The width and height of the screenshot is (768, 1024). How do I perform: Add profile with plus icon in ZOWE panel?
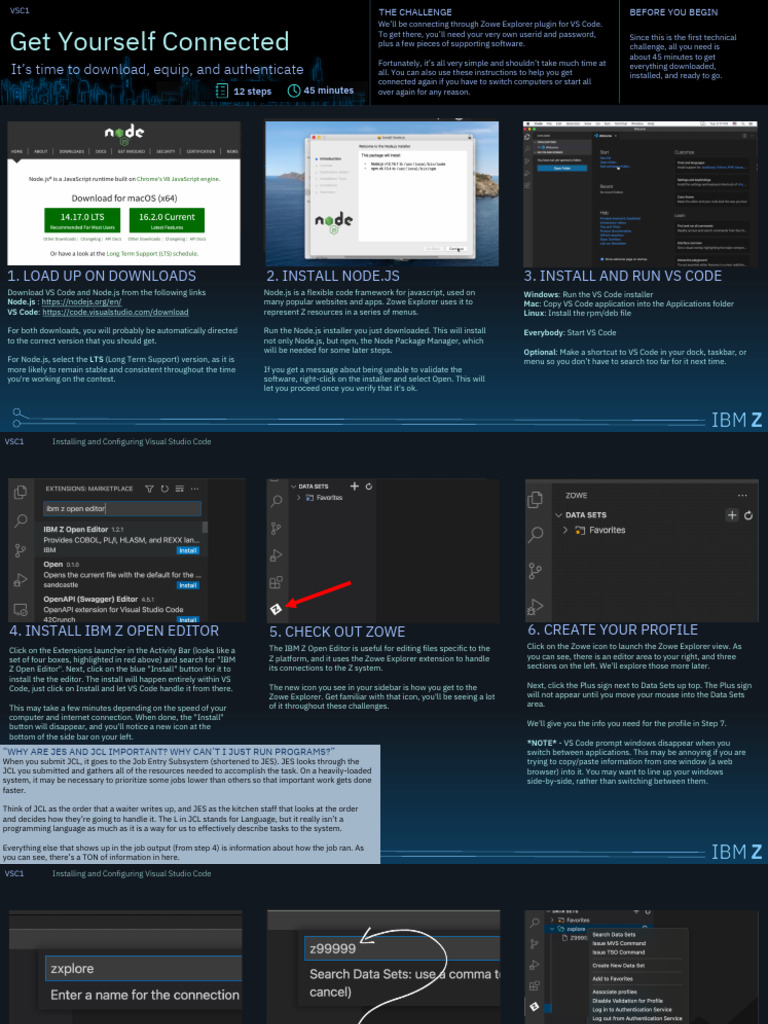pos(732,515)
